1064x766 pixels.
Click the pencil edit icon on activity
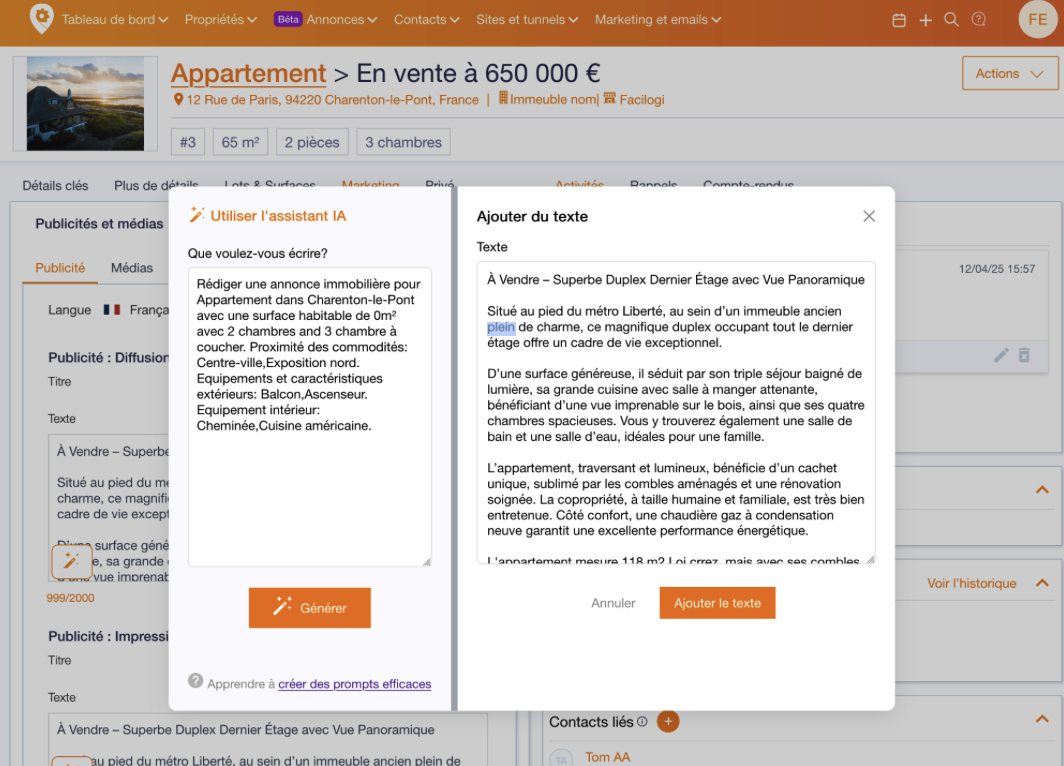coord(1001,355)
